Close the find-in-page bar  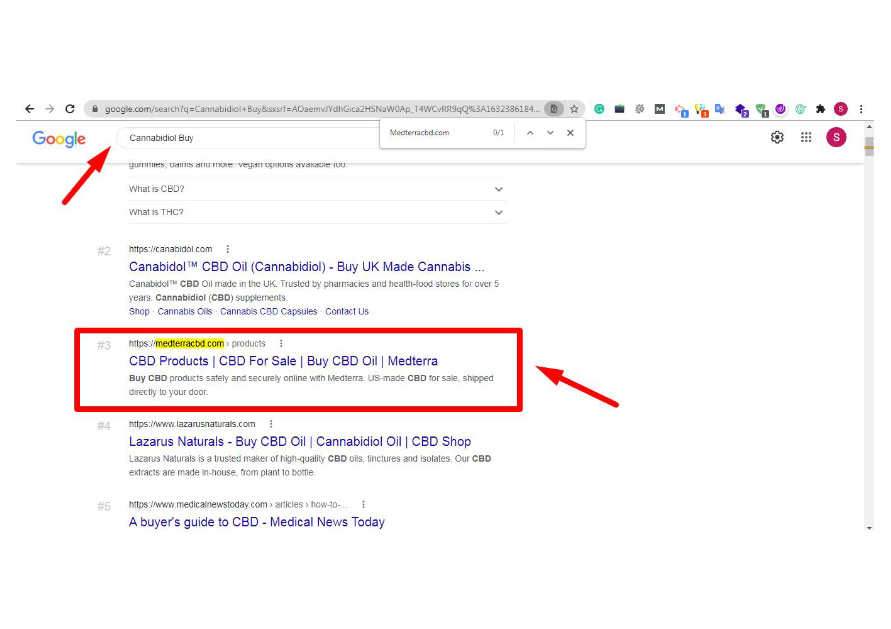tap(570, 132)
